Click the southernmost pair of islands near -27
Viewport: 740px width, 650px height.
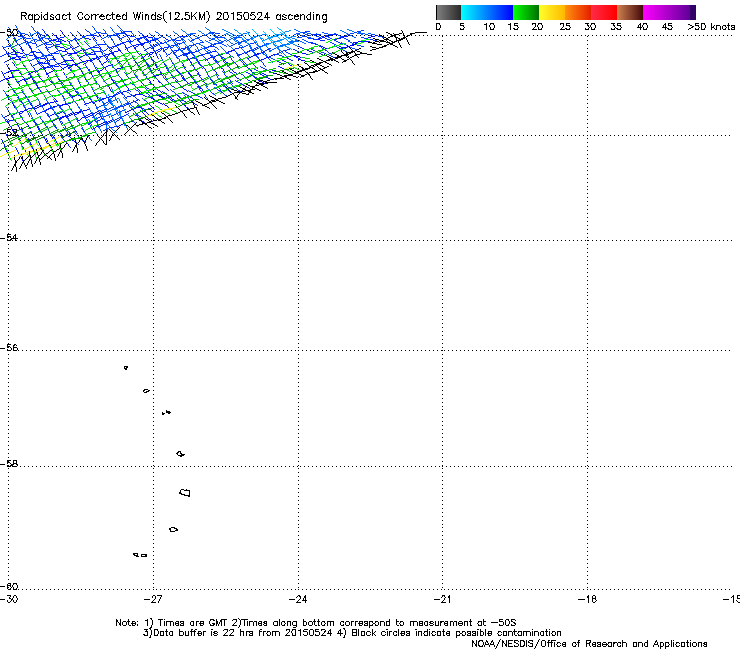click(x=140, y=555)
